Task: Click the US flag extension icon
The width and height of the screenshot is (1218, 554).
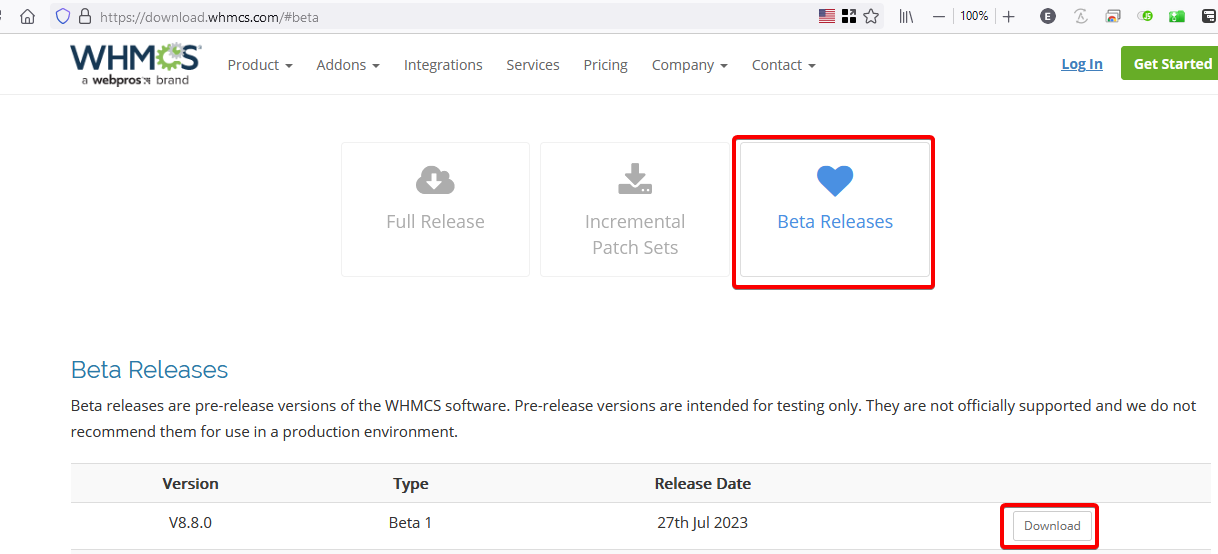Action: pos(827,16)
